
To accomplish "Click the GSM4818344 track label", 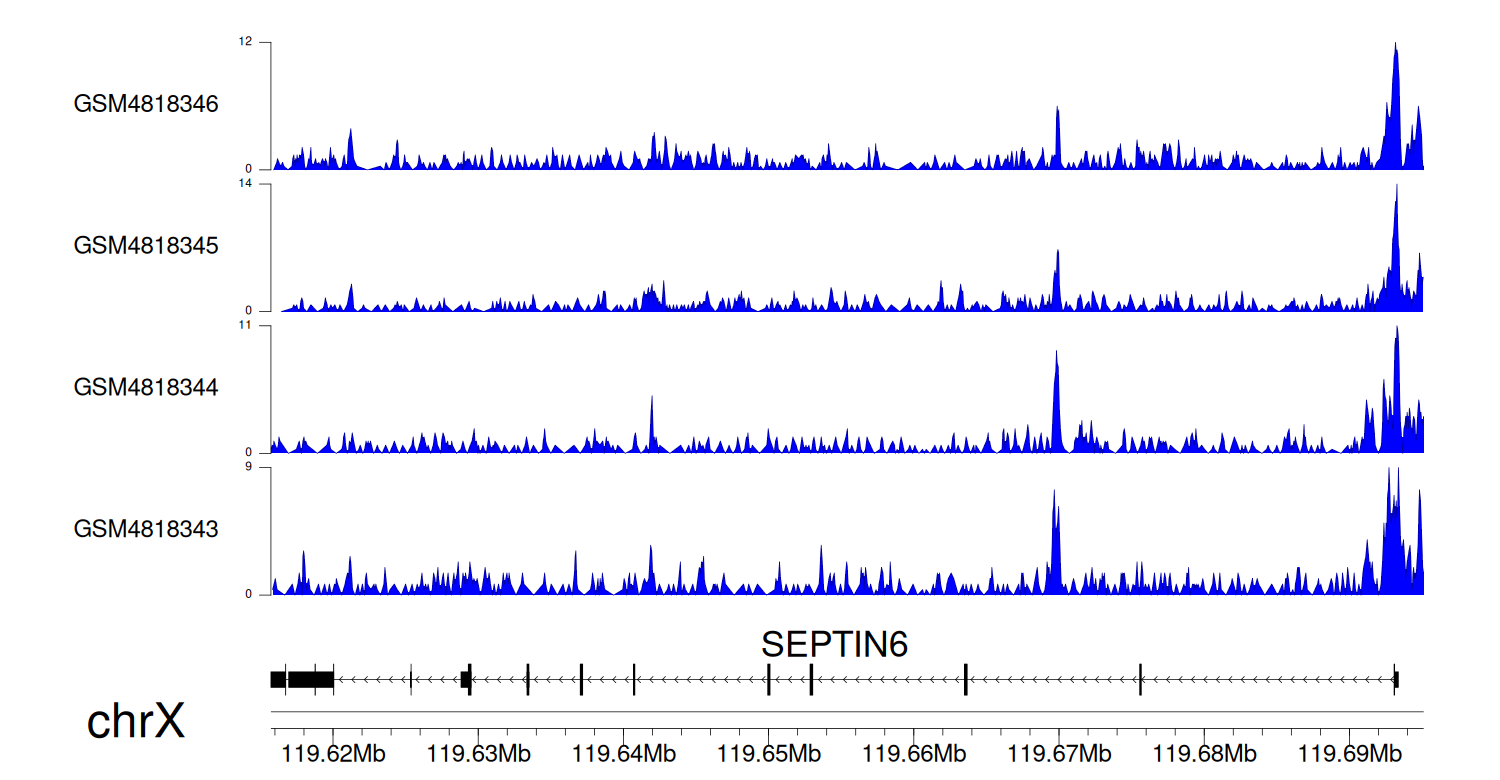I will tap(146, 387).
